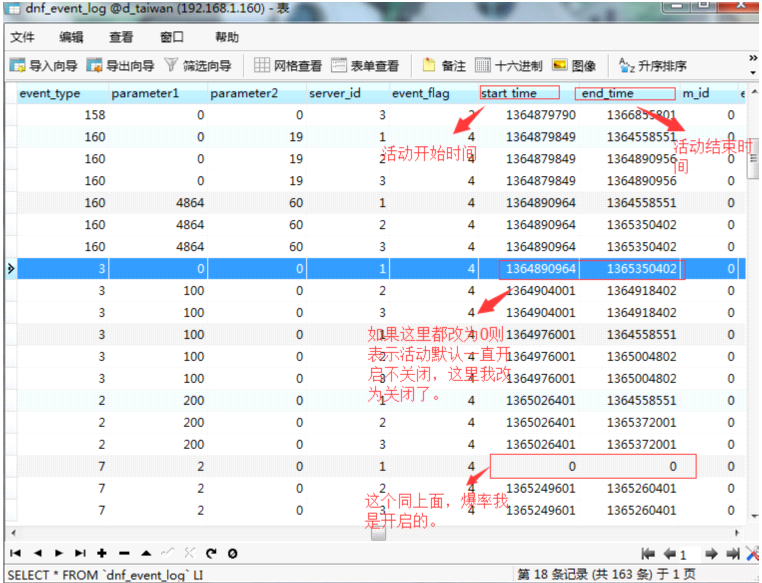The width and height of the screenshot is (762, 583).
Task: Sort ascending with 升序排序
Action: 652,66
